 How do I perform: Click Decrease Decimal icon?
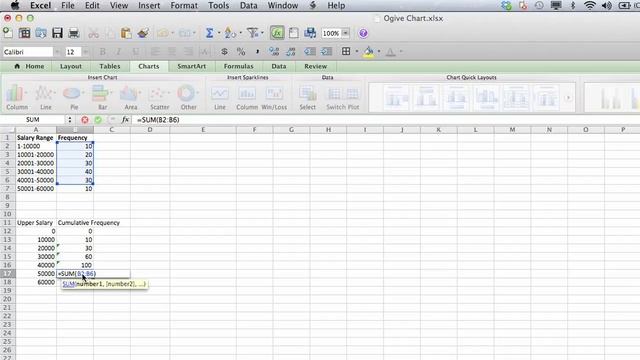point(291,51)
